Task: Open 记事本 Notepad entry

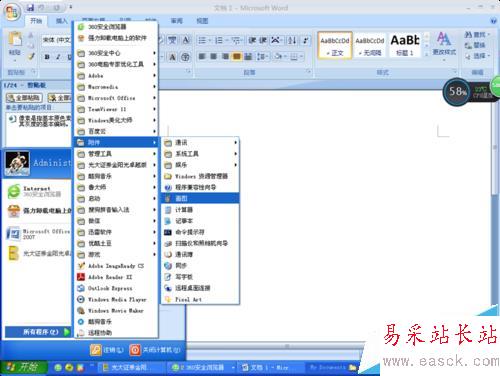Action: click(200, 221)
